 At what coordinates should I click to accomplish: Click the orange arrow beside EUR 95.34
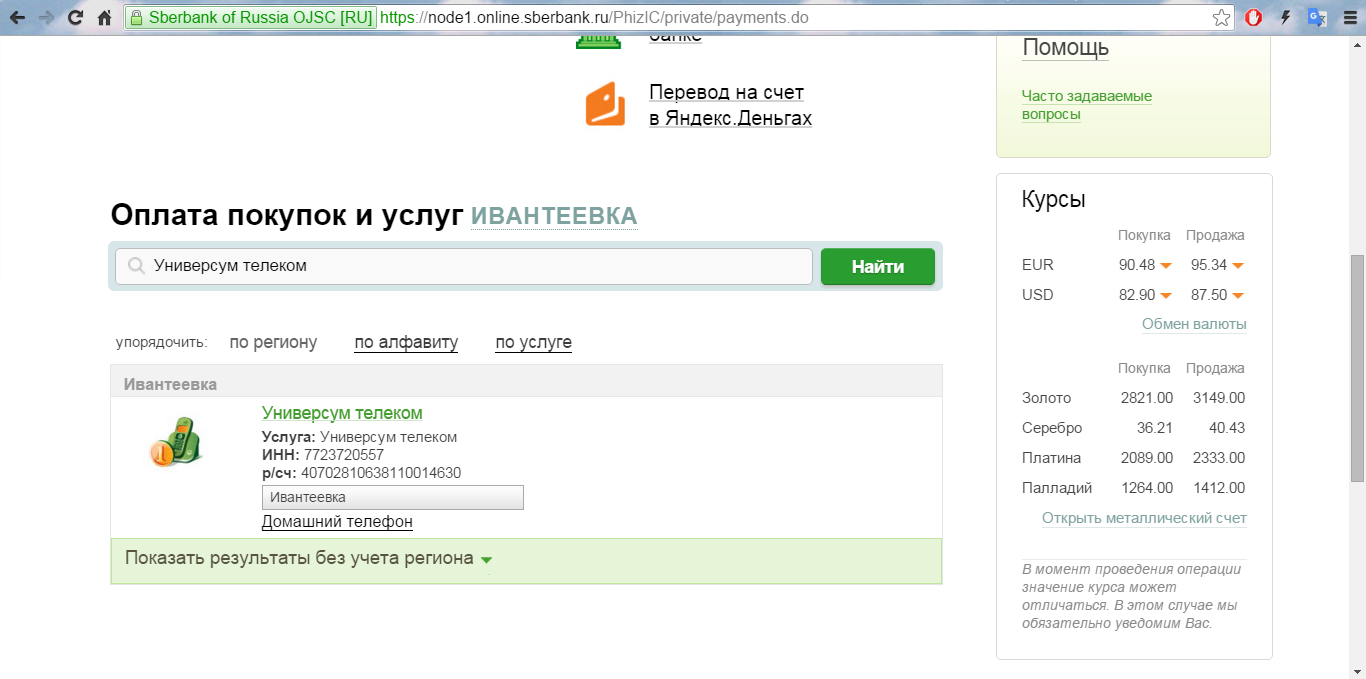click(1238, 266)
